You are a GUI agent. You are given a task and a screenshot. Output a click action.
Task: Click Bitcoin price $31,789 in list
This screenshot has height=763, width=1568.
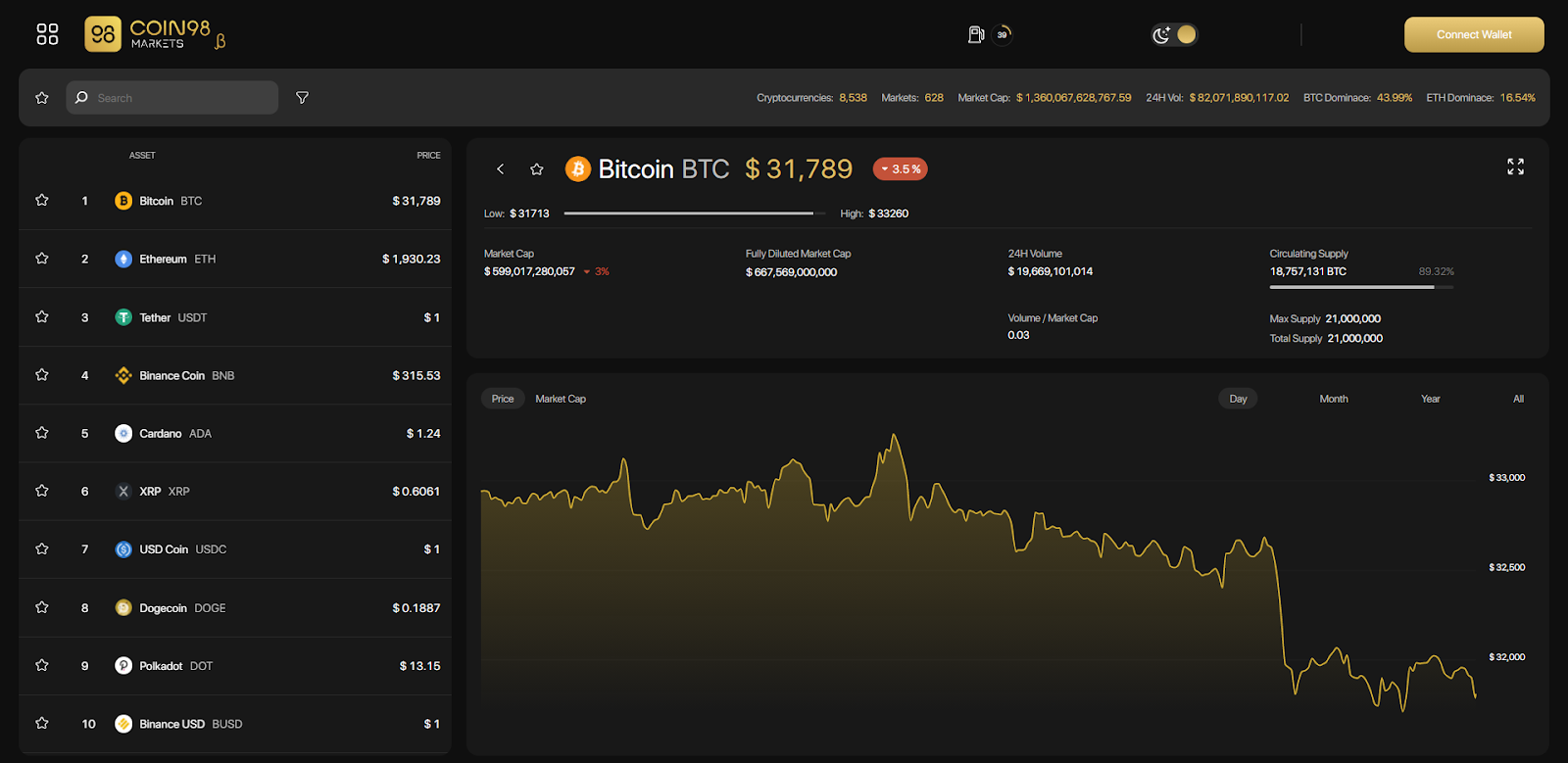click(x=416, y=201)
